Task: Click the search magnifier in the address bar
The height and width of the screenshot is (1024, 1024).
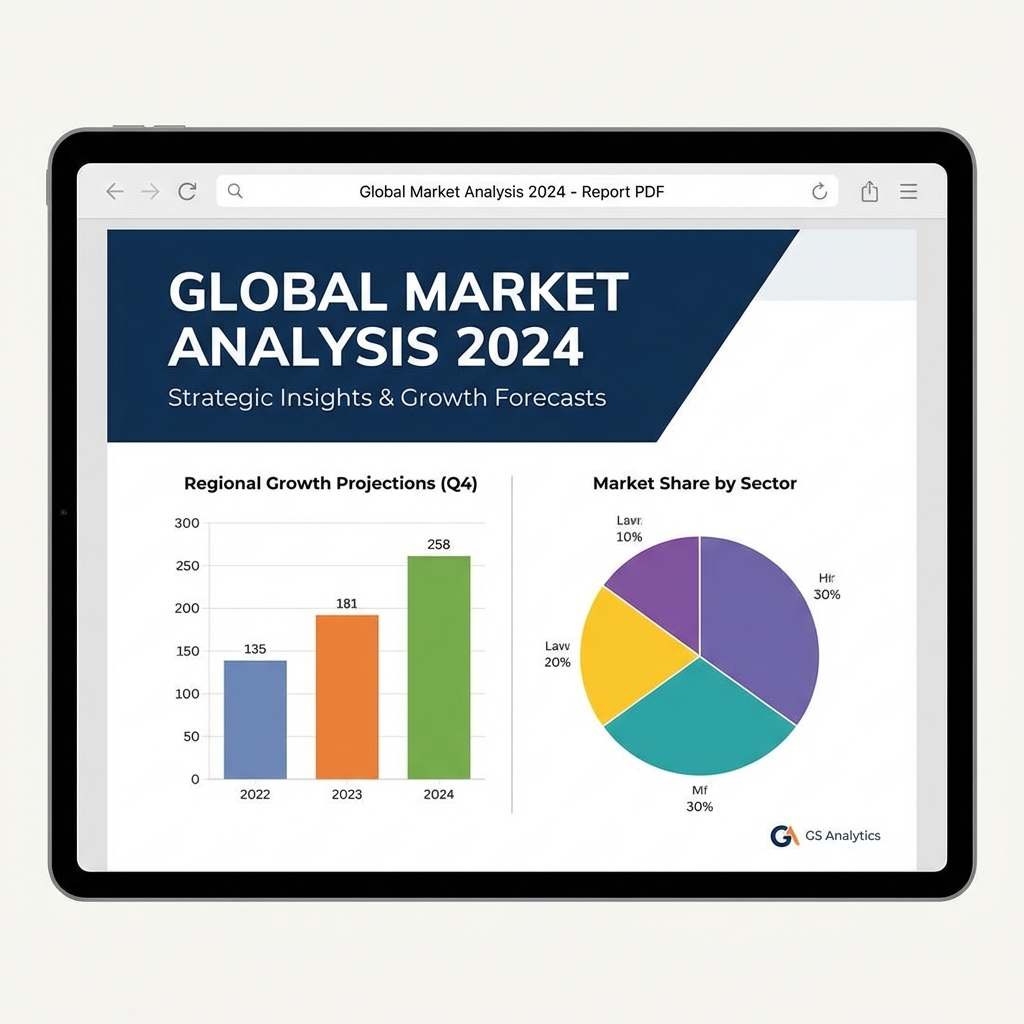Action: pyautogui.click(x=235, y=190)
